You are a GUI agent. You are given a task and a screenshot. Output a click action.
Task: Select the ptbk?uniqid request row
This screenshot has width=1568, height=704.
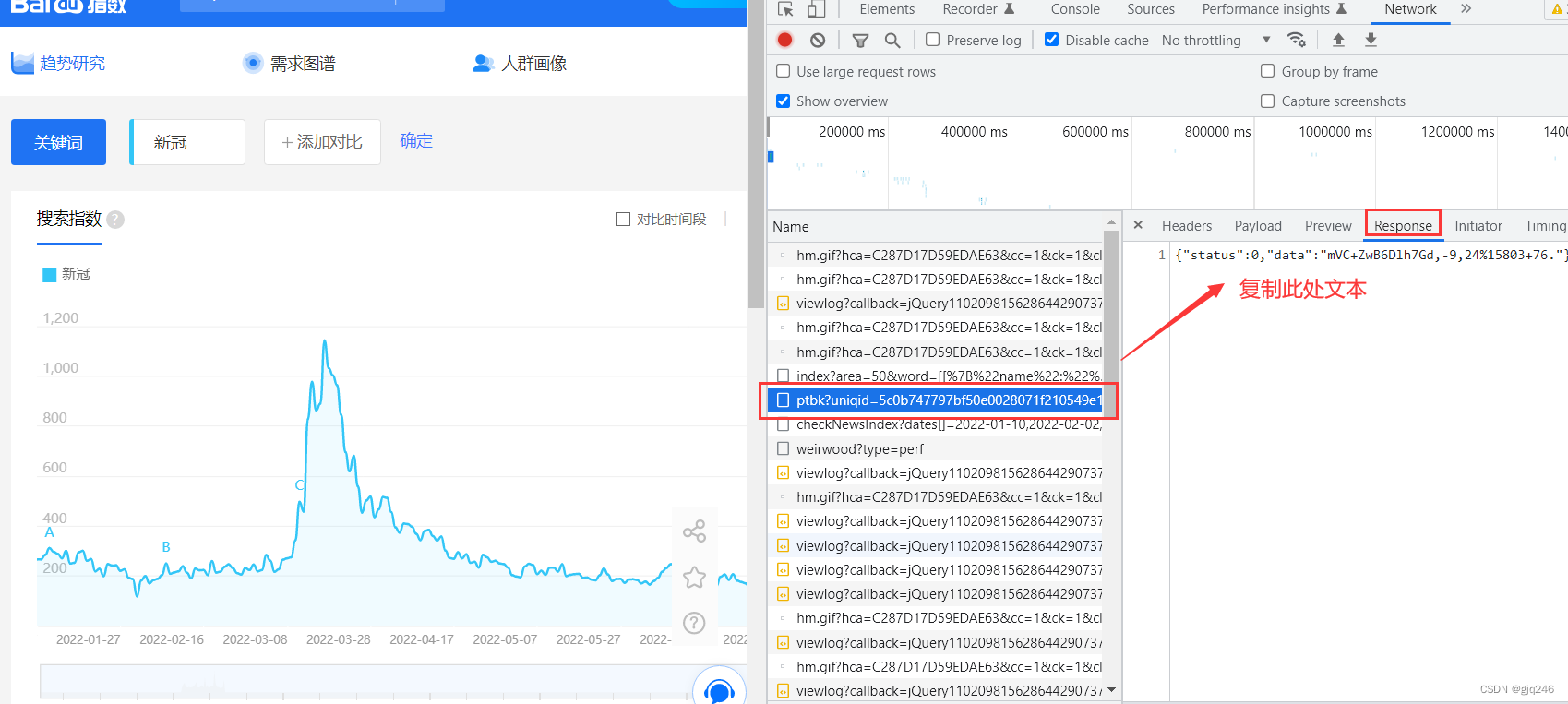point(935,400)
